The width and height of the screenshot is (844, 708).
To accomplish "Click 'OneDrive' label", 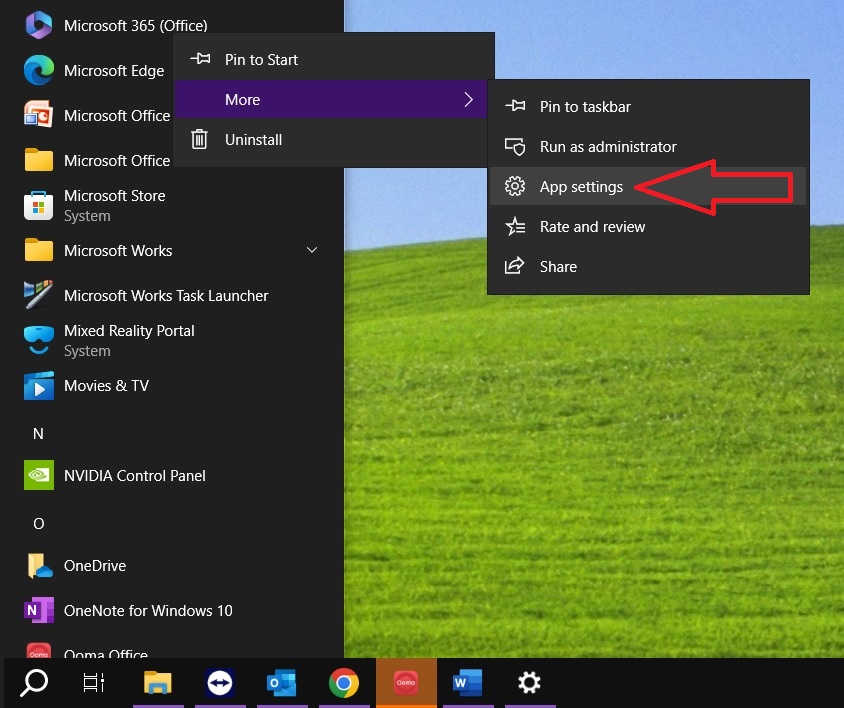I will (x=95, y=566).
